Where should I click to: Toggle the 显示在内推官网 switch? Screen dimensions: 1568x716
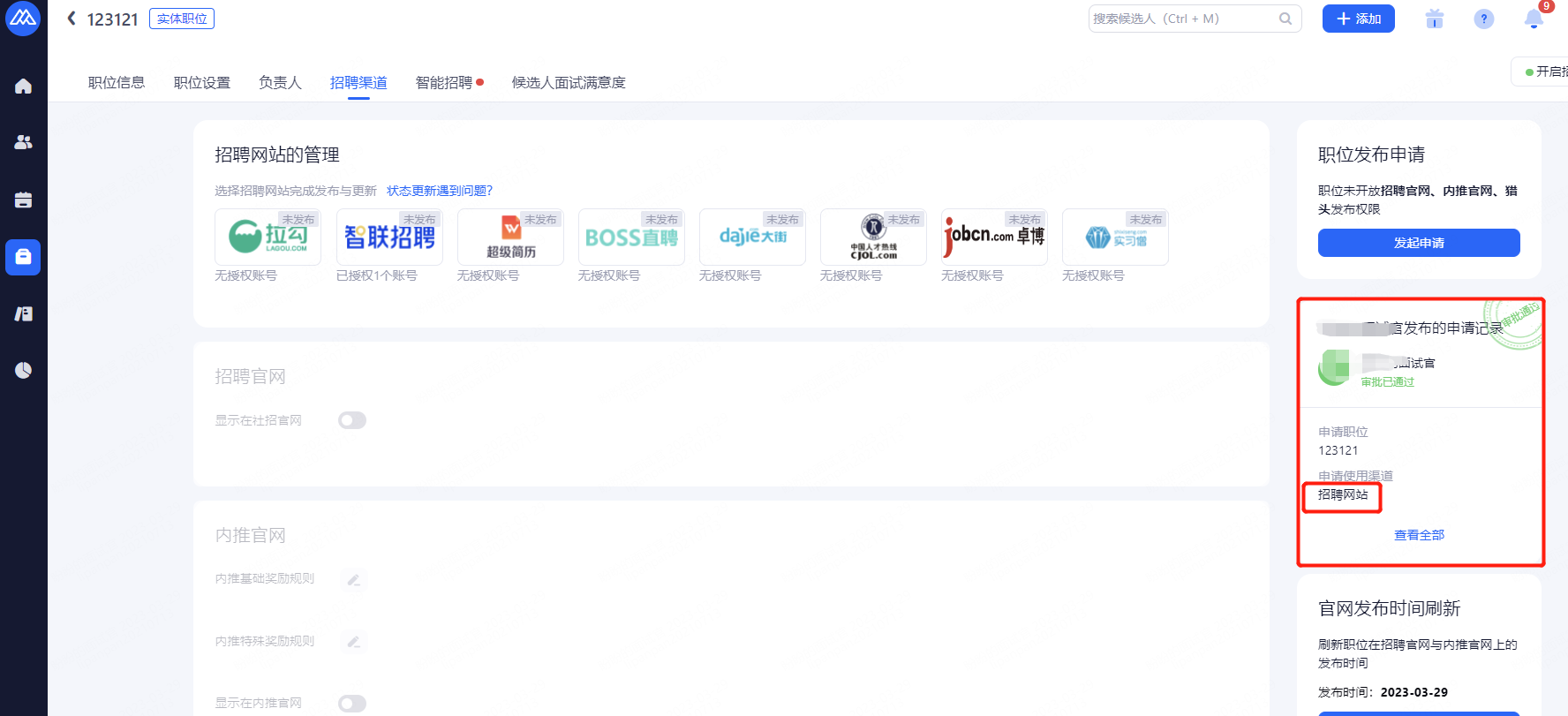click(352, 703)
